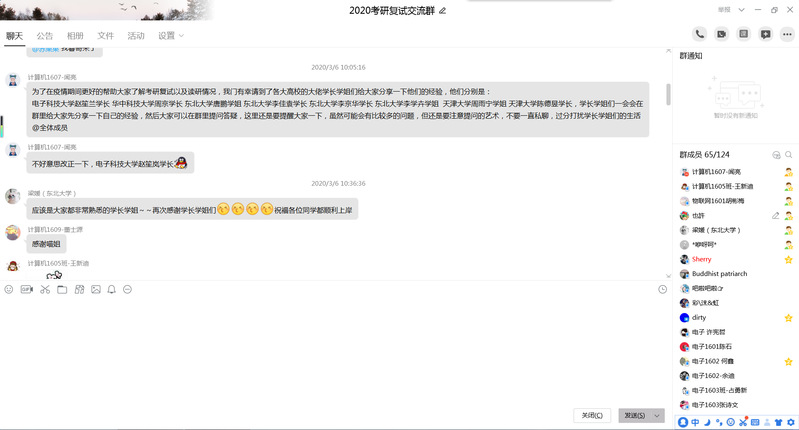Select member Sherry in member list
The width and height of the screenshot is (799, 430).
702,259
